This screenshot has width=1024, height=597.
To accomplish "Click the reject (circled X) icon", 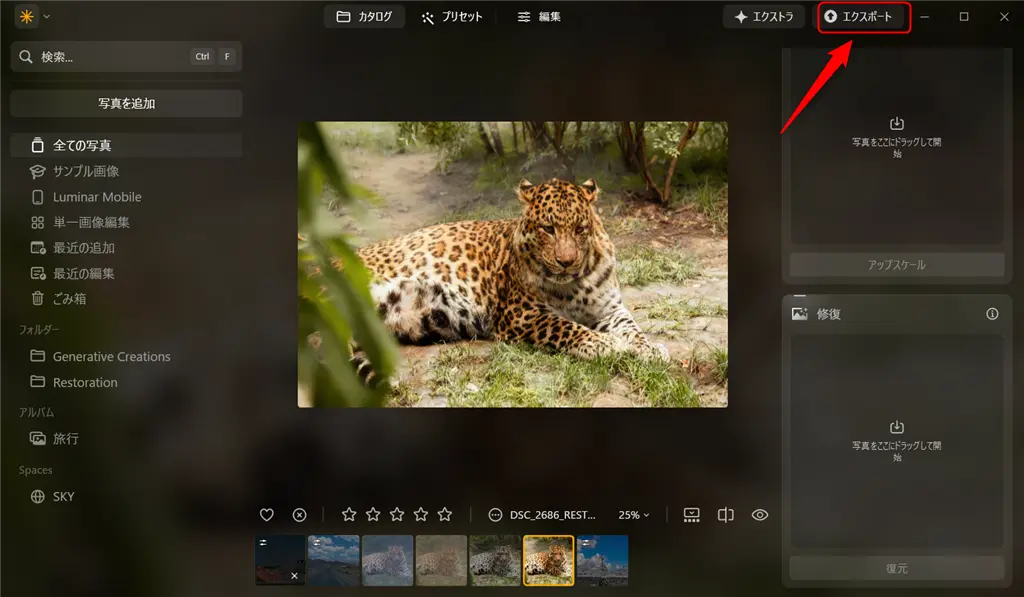I will pyautogui.click(x=299, y=515).
